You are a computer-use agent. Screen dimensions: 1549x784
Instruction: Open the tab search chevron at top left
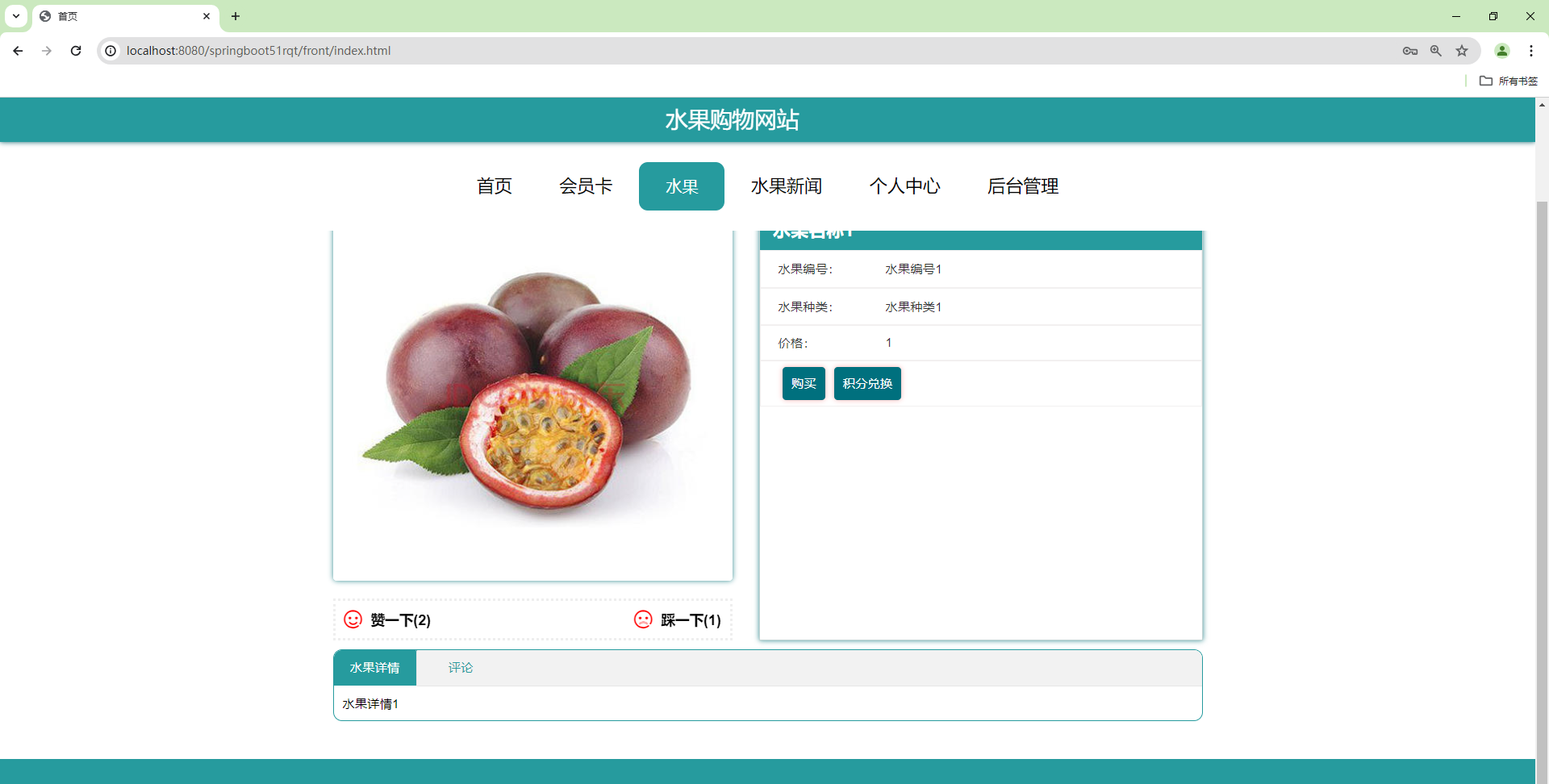[x=15, y=16]
